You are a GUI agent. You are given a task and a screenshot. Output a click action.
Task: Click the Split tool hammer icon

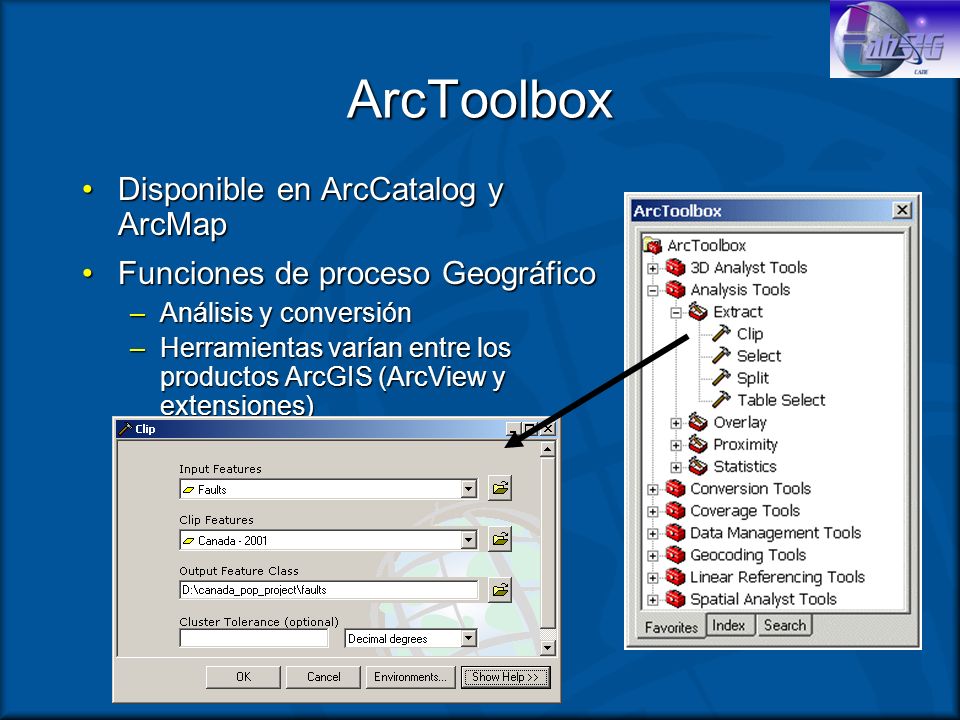[721, 378]
